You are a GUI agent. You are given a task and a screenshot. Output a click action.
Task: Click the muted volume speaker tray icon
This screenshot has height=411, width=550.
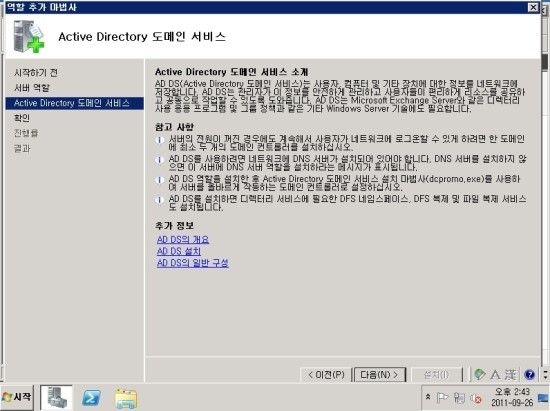(476, 398)
